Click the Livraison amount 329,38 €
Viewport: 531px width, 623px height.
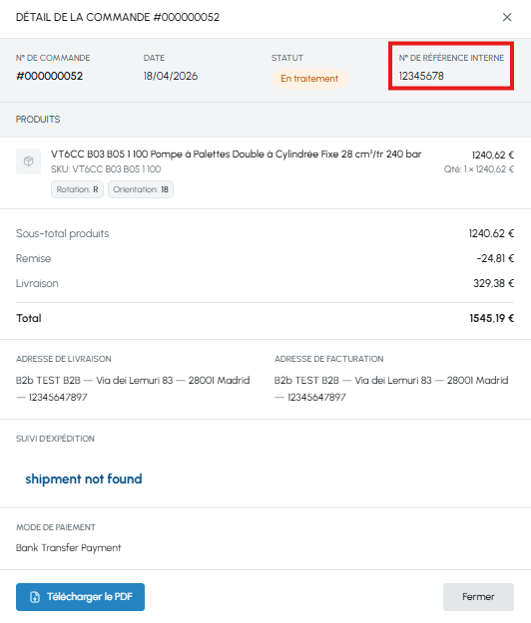tap(493, 283)
